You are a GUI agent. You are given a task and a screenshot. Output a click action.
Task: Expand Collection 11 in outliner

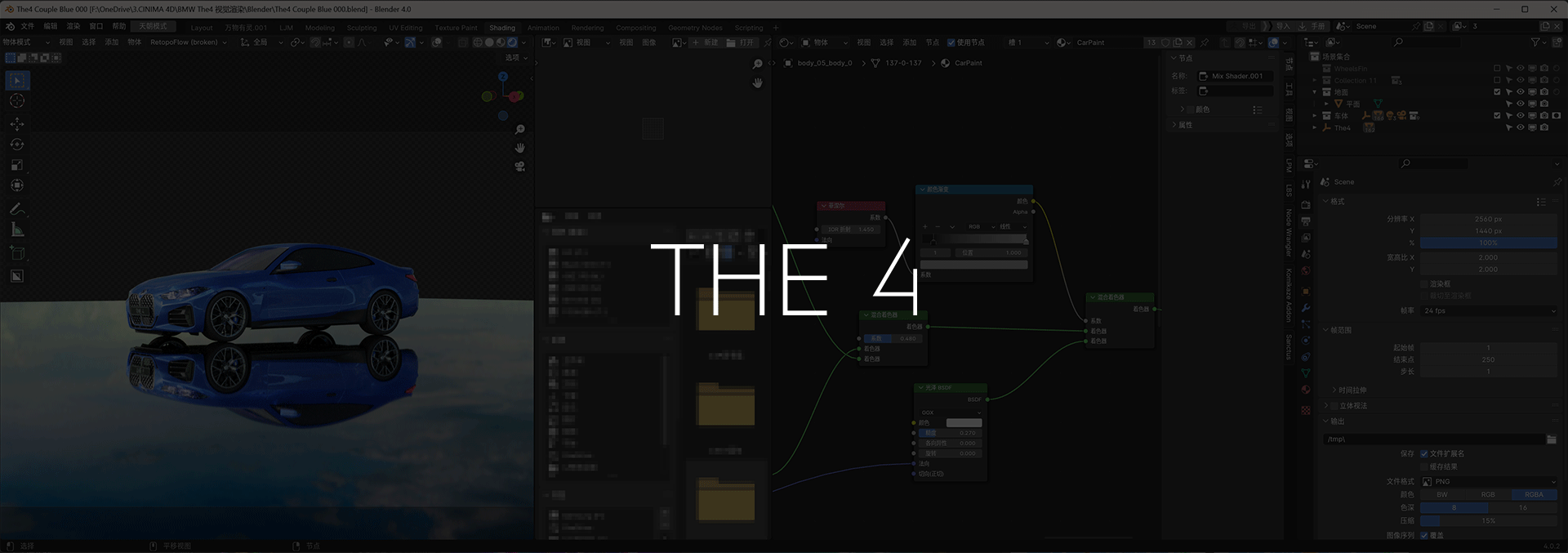pyautogui.click(x=1315, y=81)
